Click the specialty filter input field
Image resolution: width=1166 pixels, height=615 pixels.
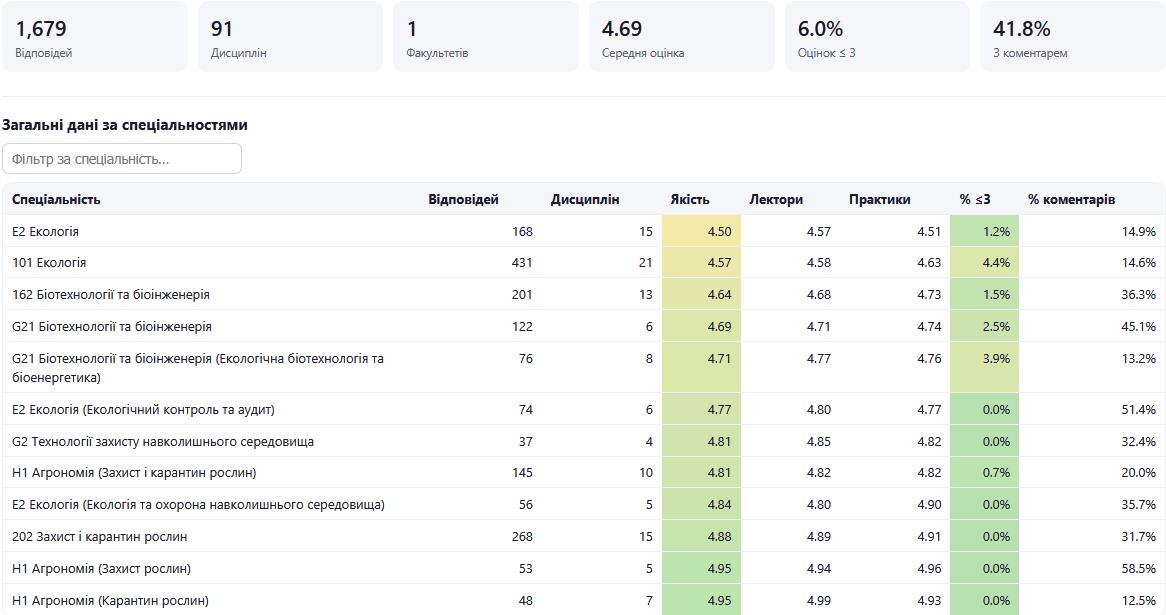pos(122,158)
